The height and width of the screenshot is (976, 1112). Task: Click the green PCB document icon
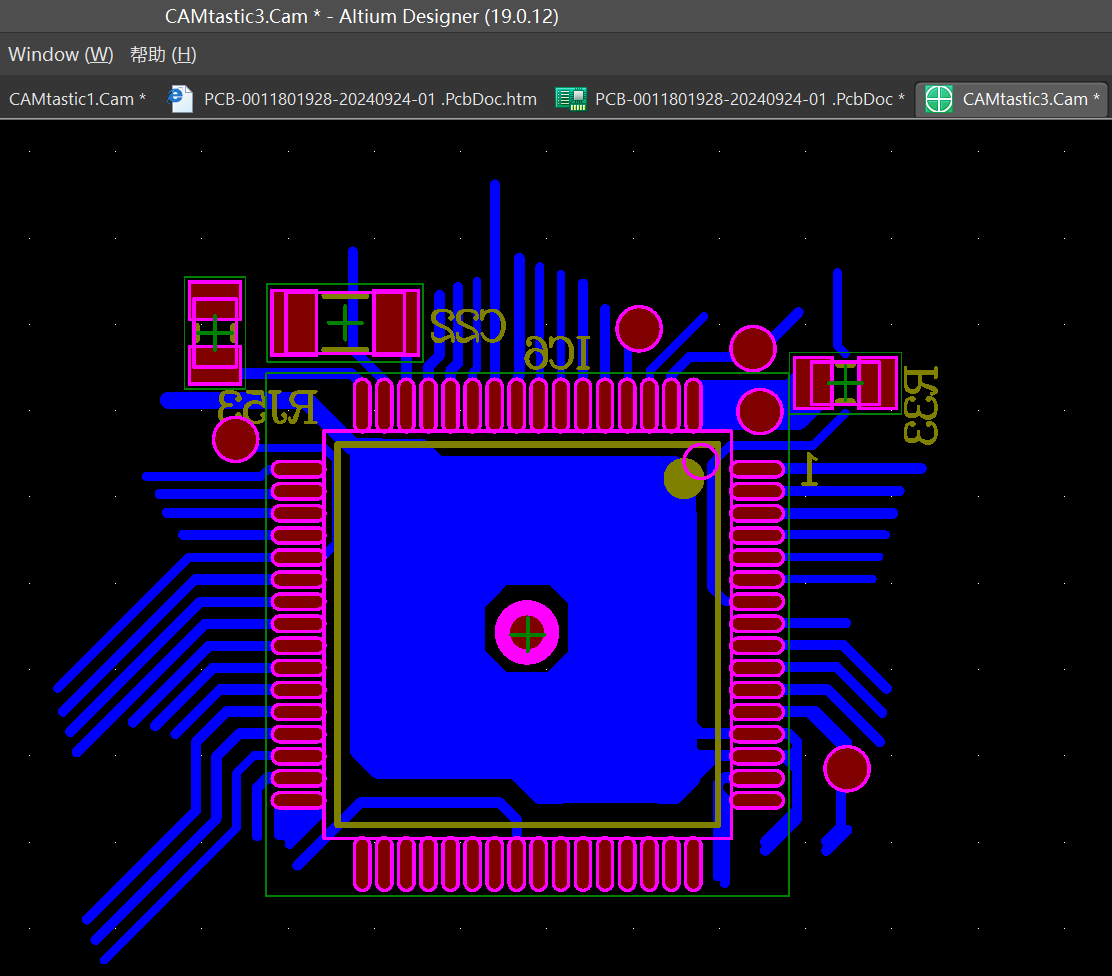point(571,99)
